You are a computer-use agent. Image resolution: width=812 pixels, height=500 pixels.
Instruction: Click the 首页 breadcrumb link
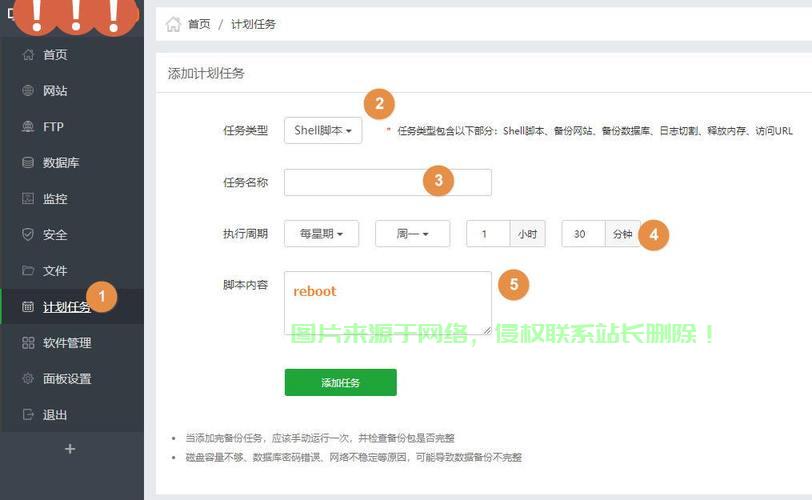tap(199, 24)
